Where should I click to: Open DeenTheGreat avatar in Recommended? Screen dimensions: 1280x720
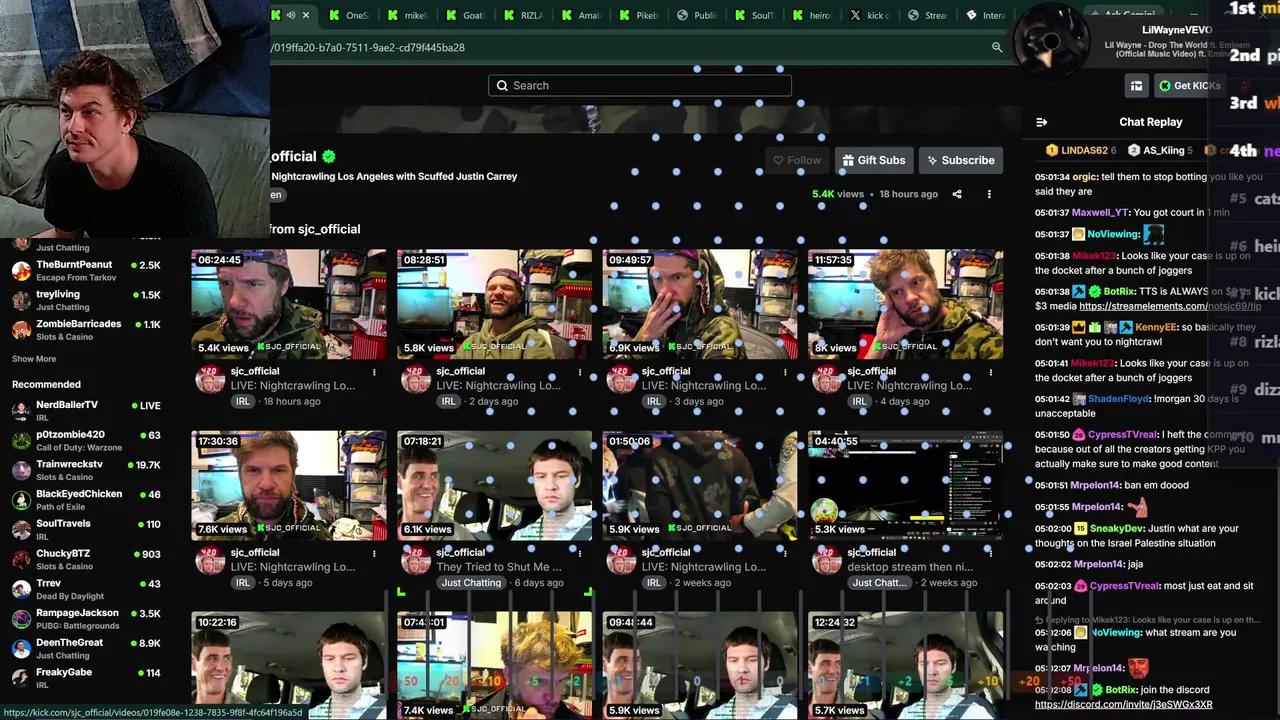pos(21,648)
